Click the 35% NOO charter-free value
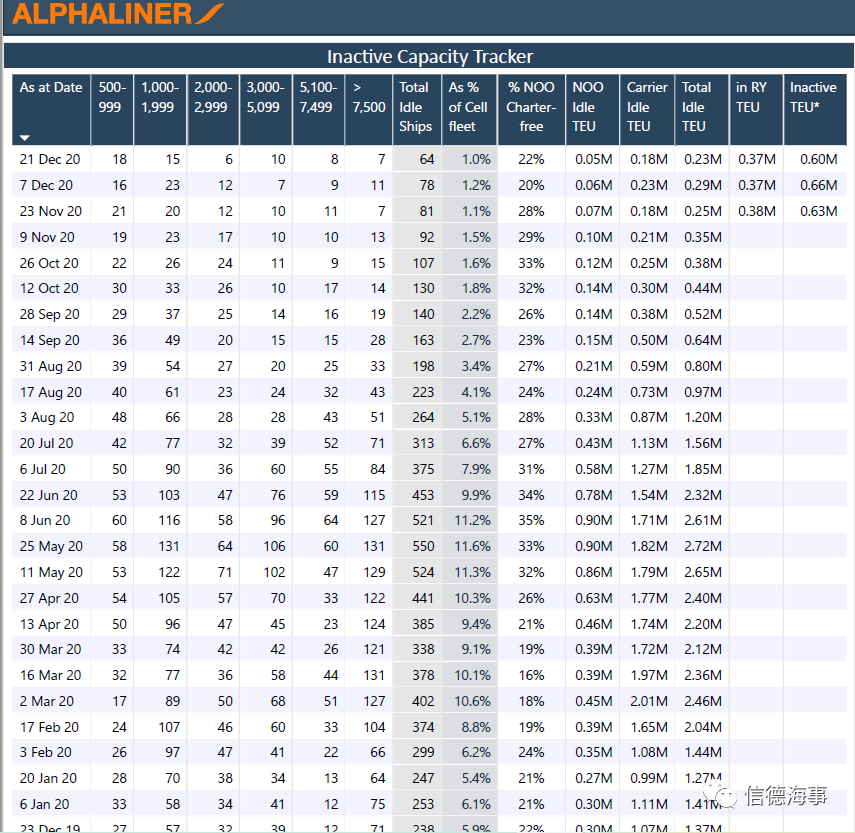855x833 pixels. click(x=531, y=521)
